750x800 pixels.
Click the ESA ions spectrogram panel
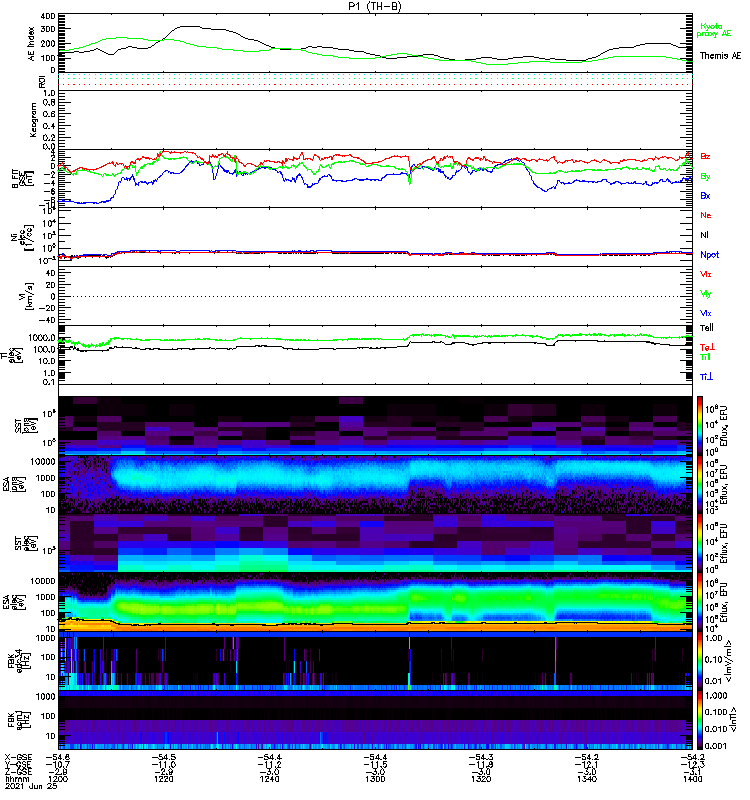coord(376,485)
